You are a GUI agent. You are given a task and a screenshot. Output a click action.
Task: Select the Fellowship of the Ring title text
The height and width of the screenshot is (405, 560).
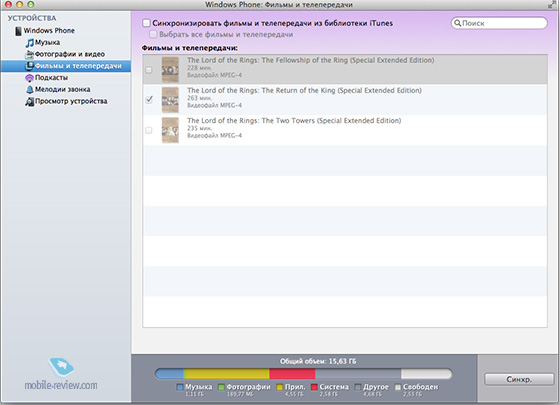click(311, 60)
